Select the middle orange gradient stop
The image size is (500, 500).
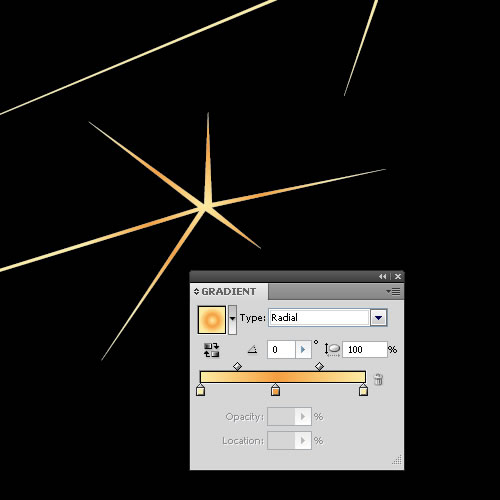275,390
